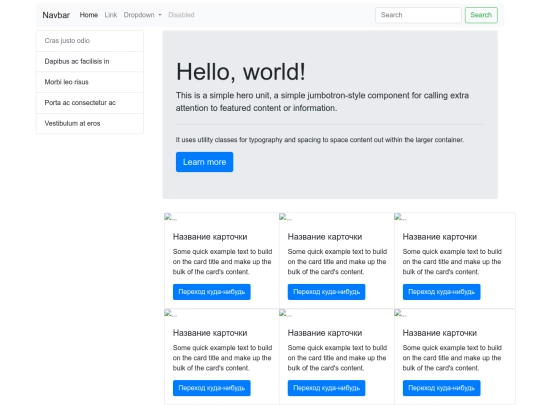Click the green Search button
Image resolution: width=540 pixels, height=405 pixels.
(x=481, y=15)
